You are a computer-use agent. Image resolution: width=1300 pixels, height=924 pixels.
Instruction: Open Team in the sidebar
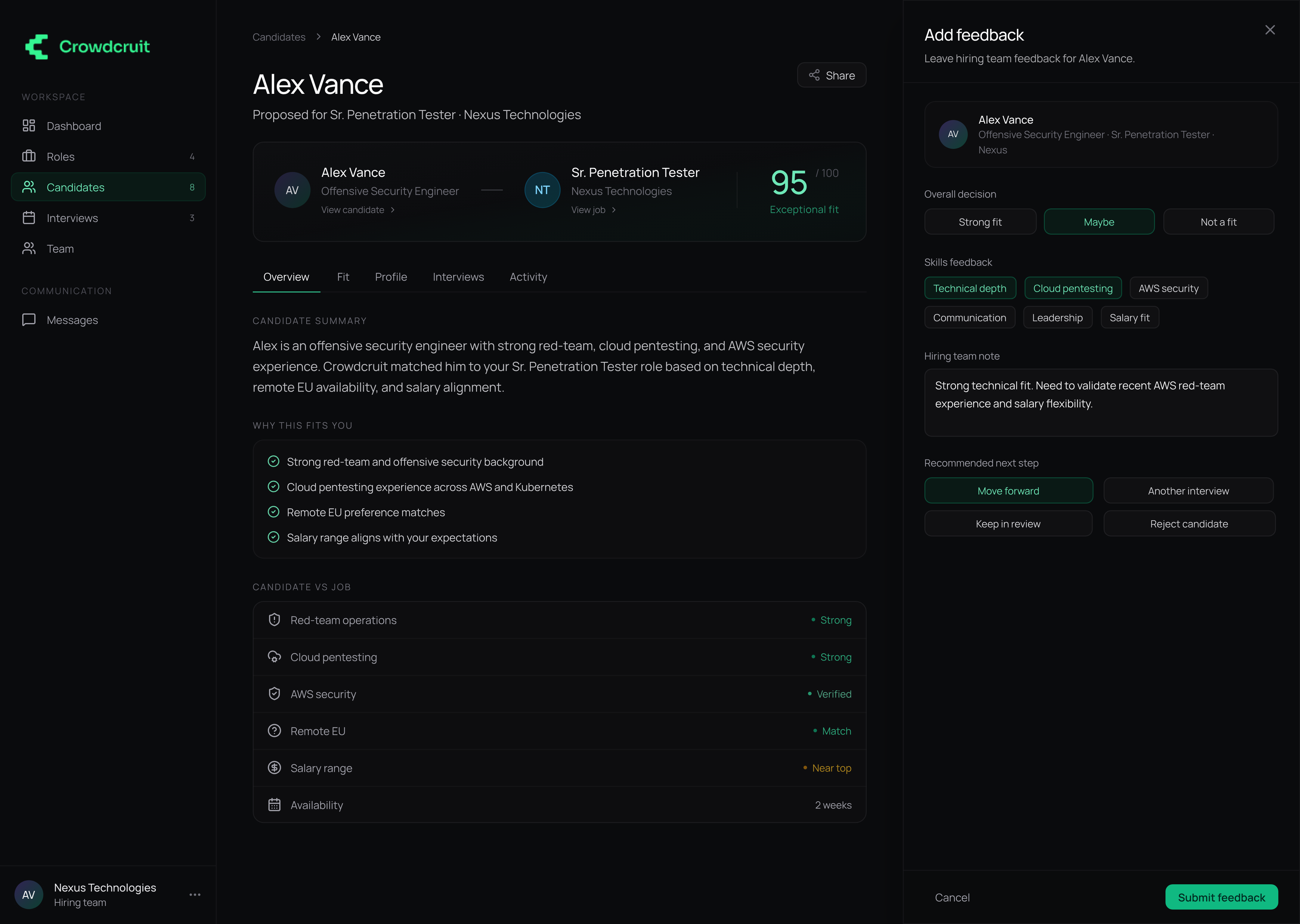[108, 249]
